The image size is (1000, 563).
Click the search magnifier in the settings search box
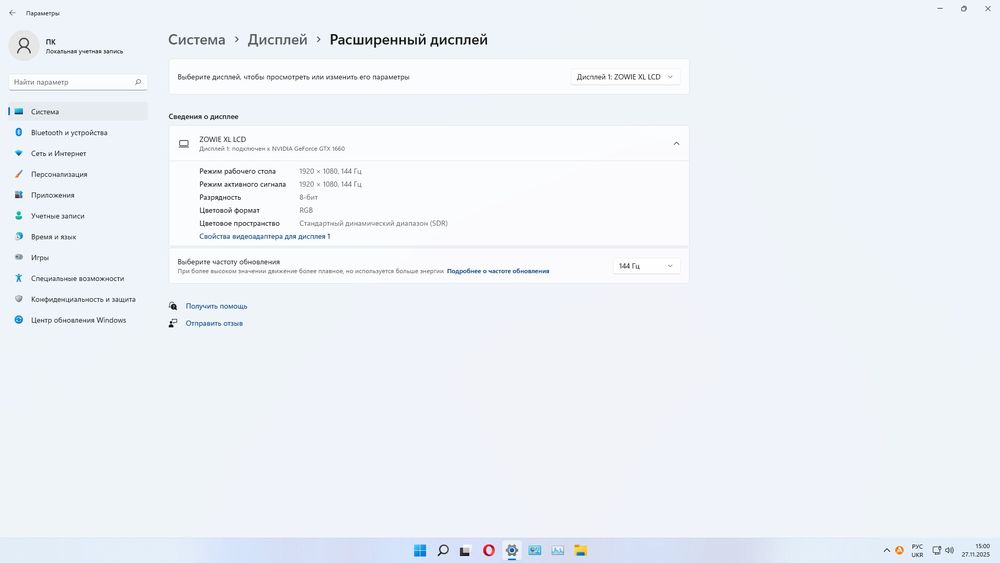(138, 82)
